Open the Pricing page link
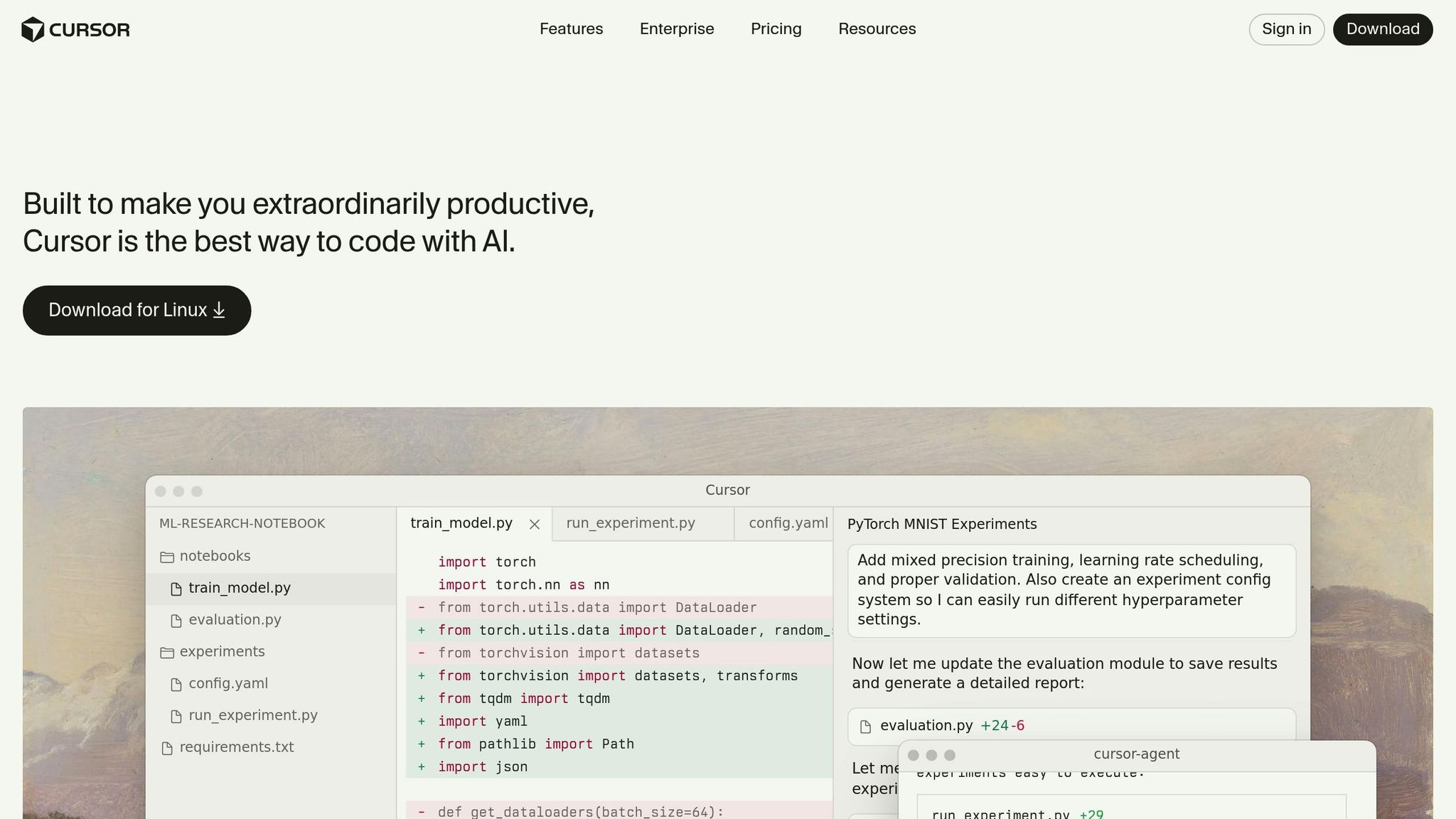Screen dimensions: 1456x819 click(776, 29)
